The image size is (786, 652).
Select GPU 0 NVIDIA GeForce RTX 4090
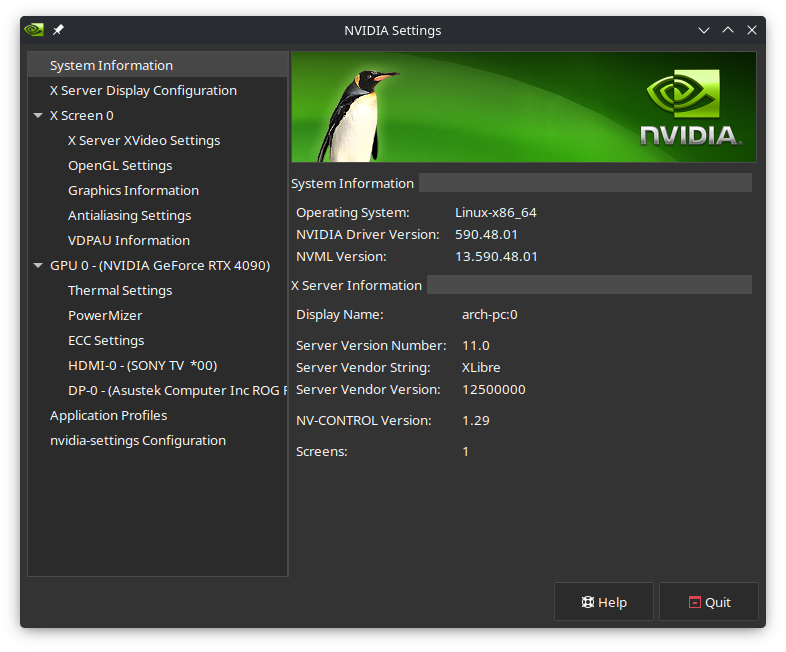tap(158, 266)
